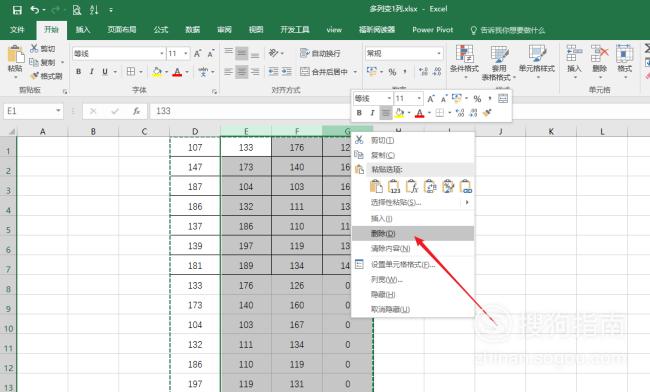
Task: Open the Formulas (公式) tab
Action: (x=160, y=30)
